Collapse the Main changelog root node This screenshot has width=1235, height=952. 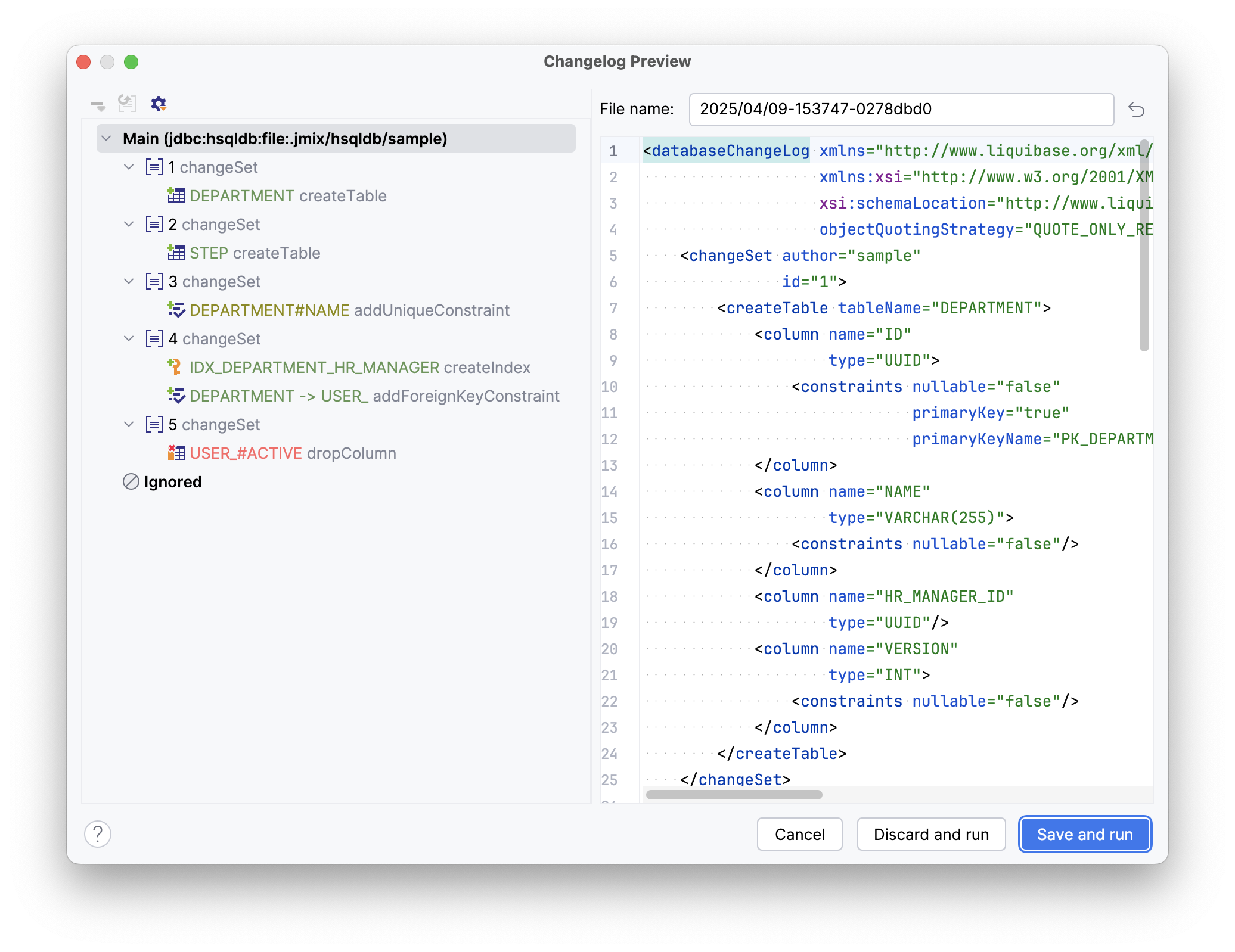107,138
